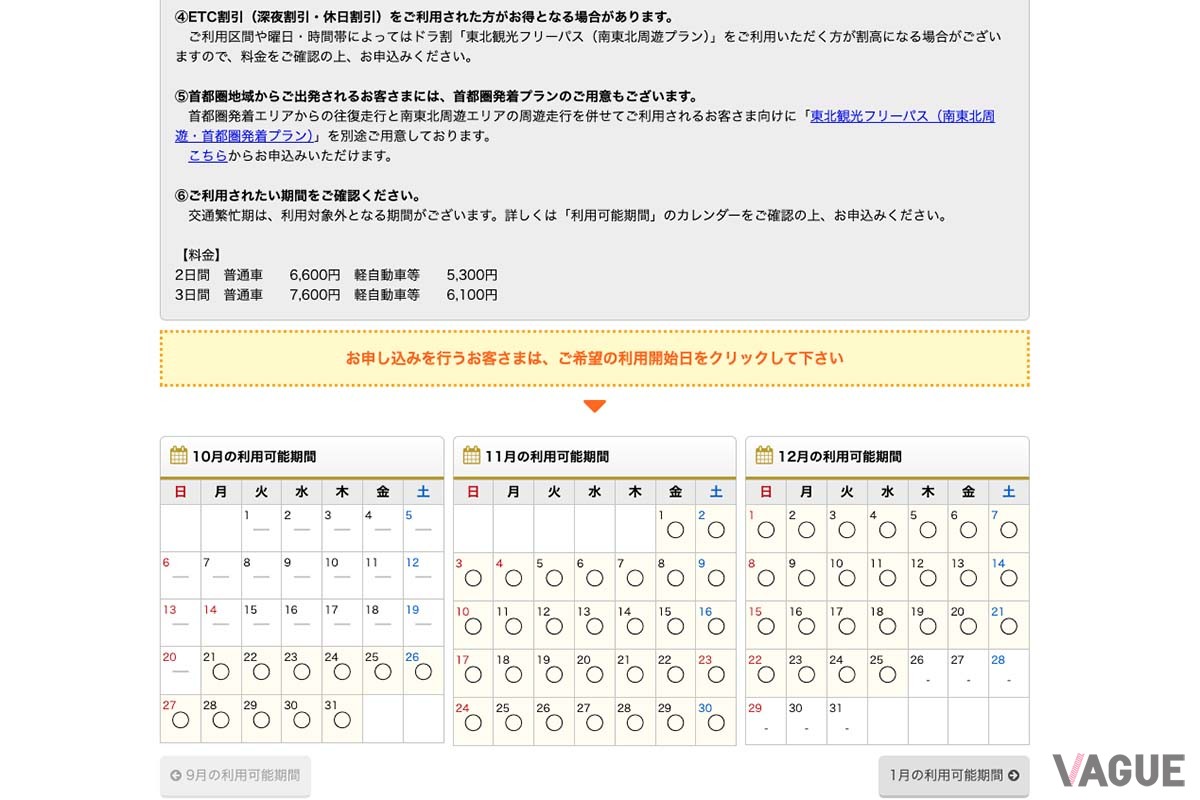Select November 20 start date

[594, 674]
